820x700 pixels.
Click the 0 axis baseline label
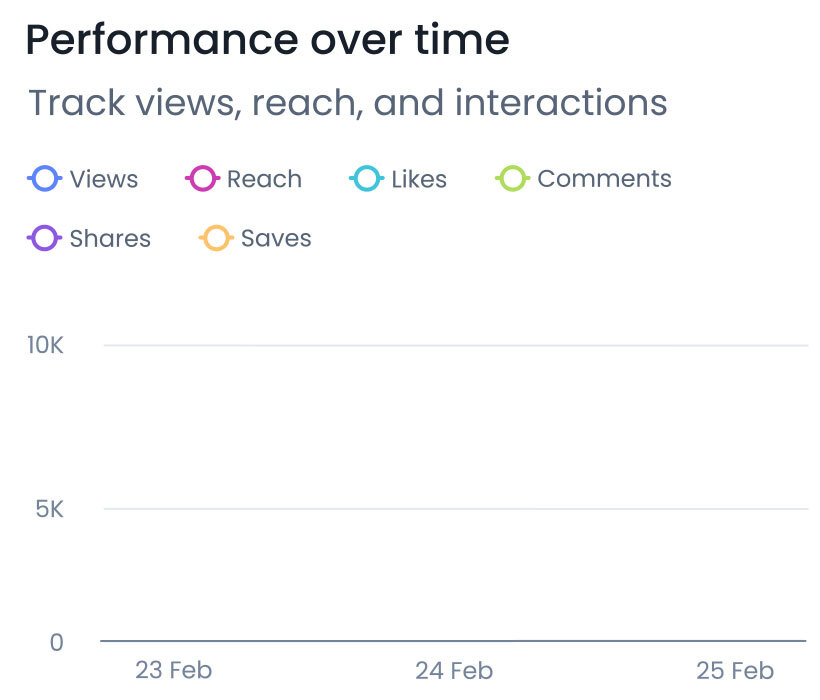tap(56, 642)
